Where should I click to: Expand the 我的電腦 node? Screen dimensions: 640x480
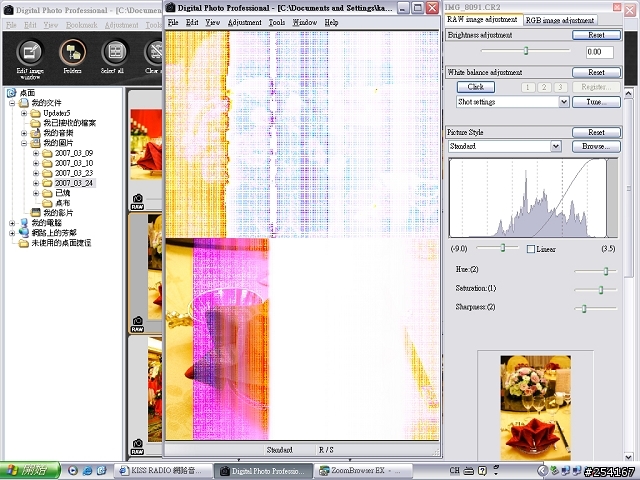[x=12, y=223]
